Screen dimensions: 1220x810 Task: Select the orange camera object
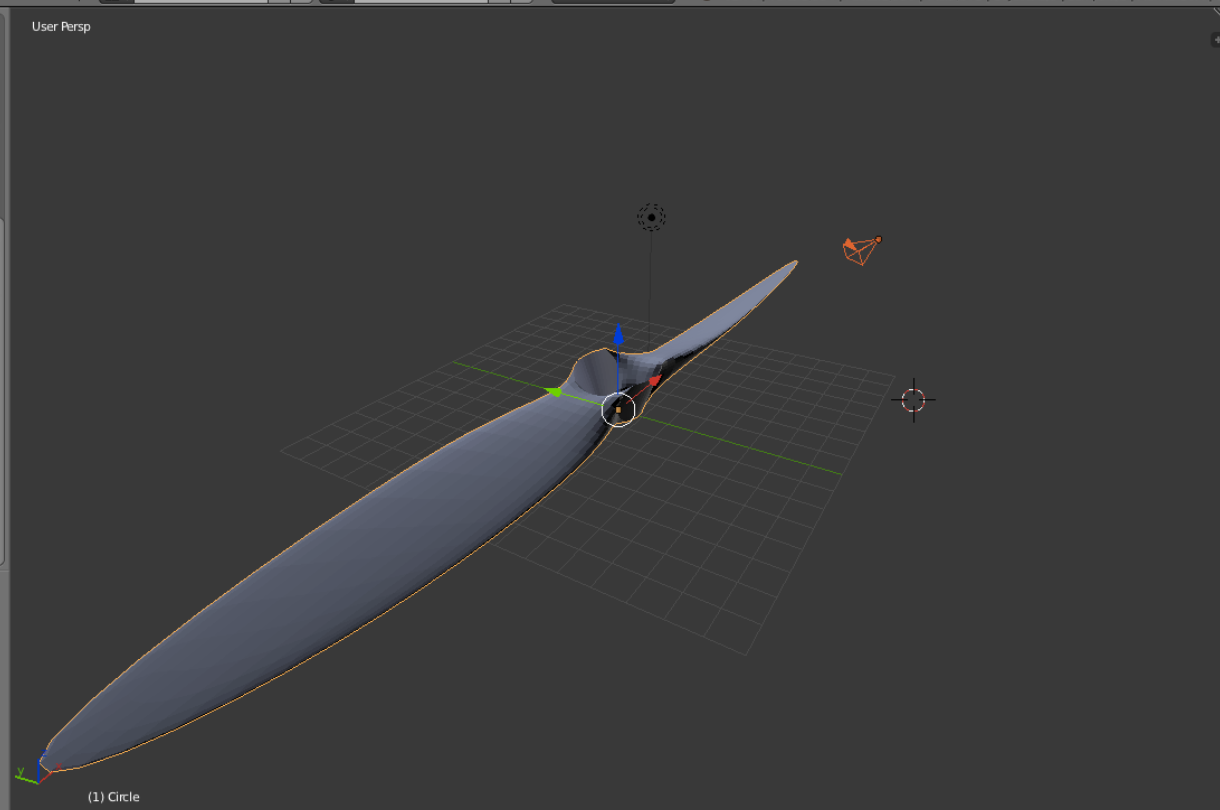pos(858,251)
